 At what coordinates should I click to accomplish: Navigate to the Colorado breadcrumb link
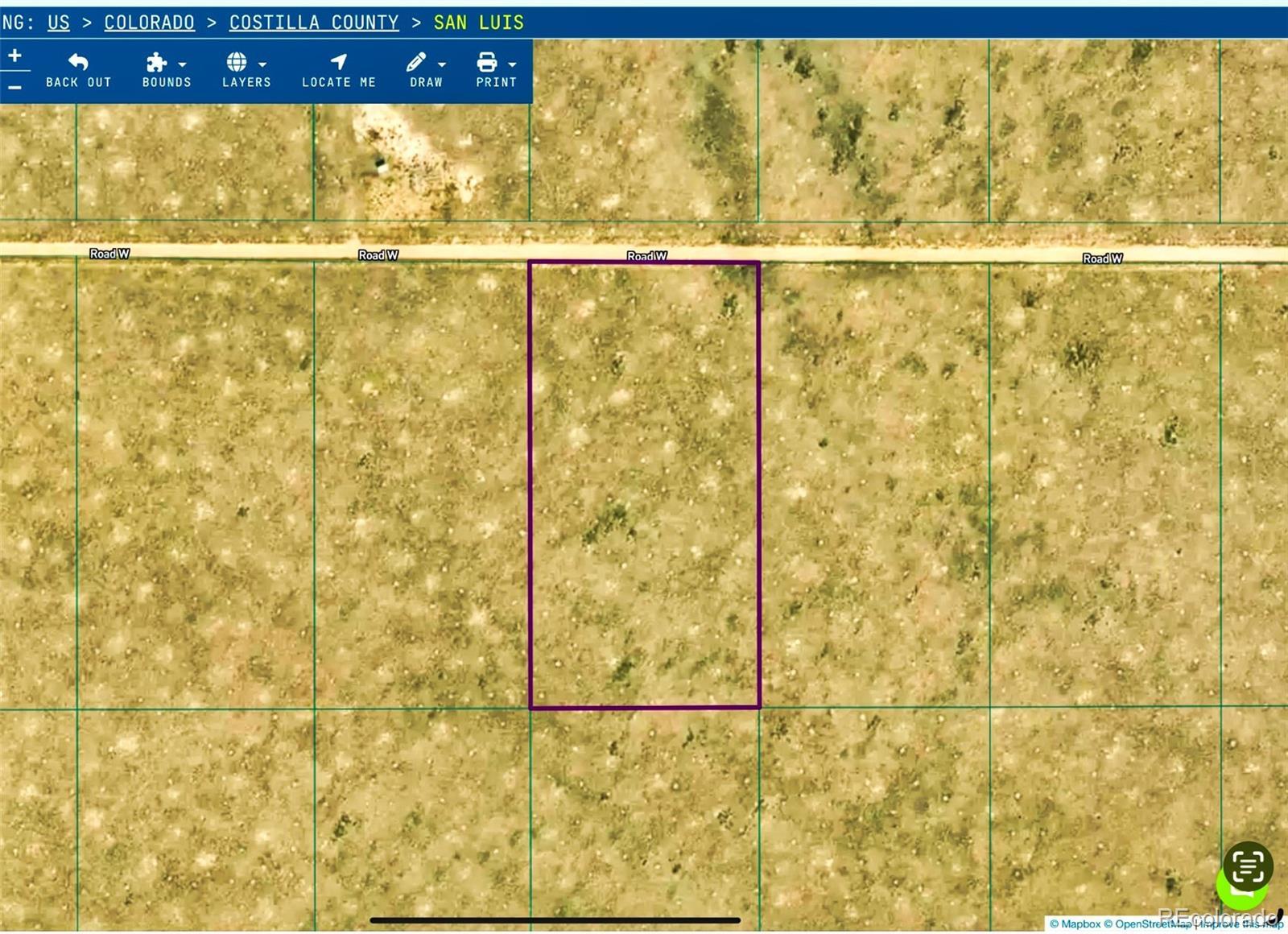[x=149, y=23]
